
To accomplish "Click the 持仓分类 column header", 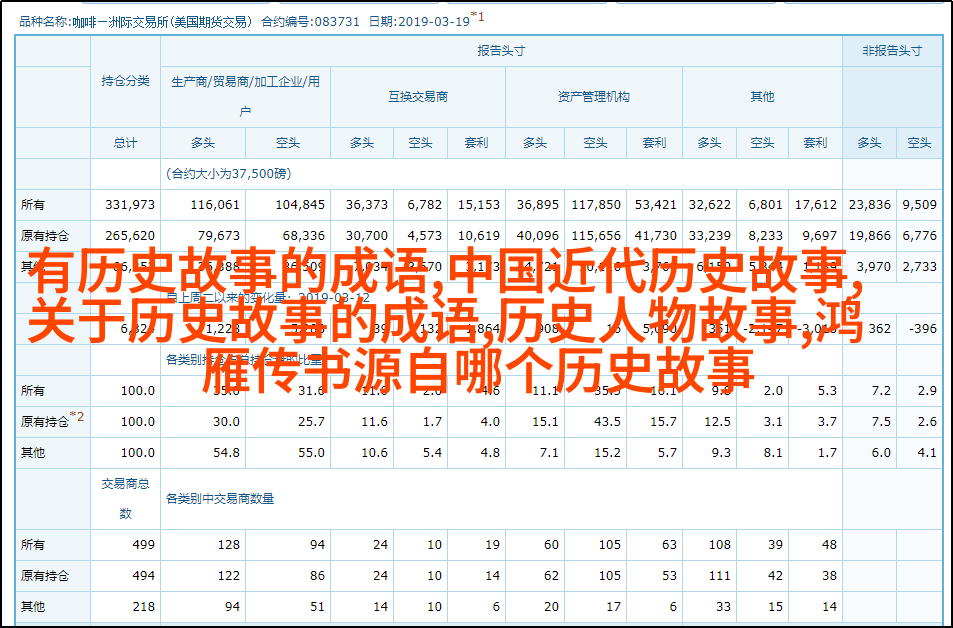I will (x=125, y=82).
